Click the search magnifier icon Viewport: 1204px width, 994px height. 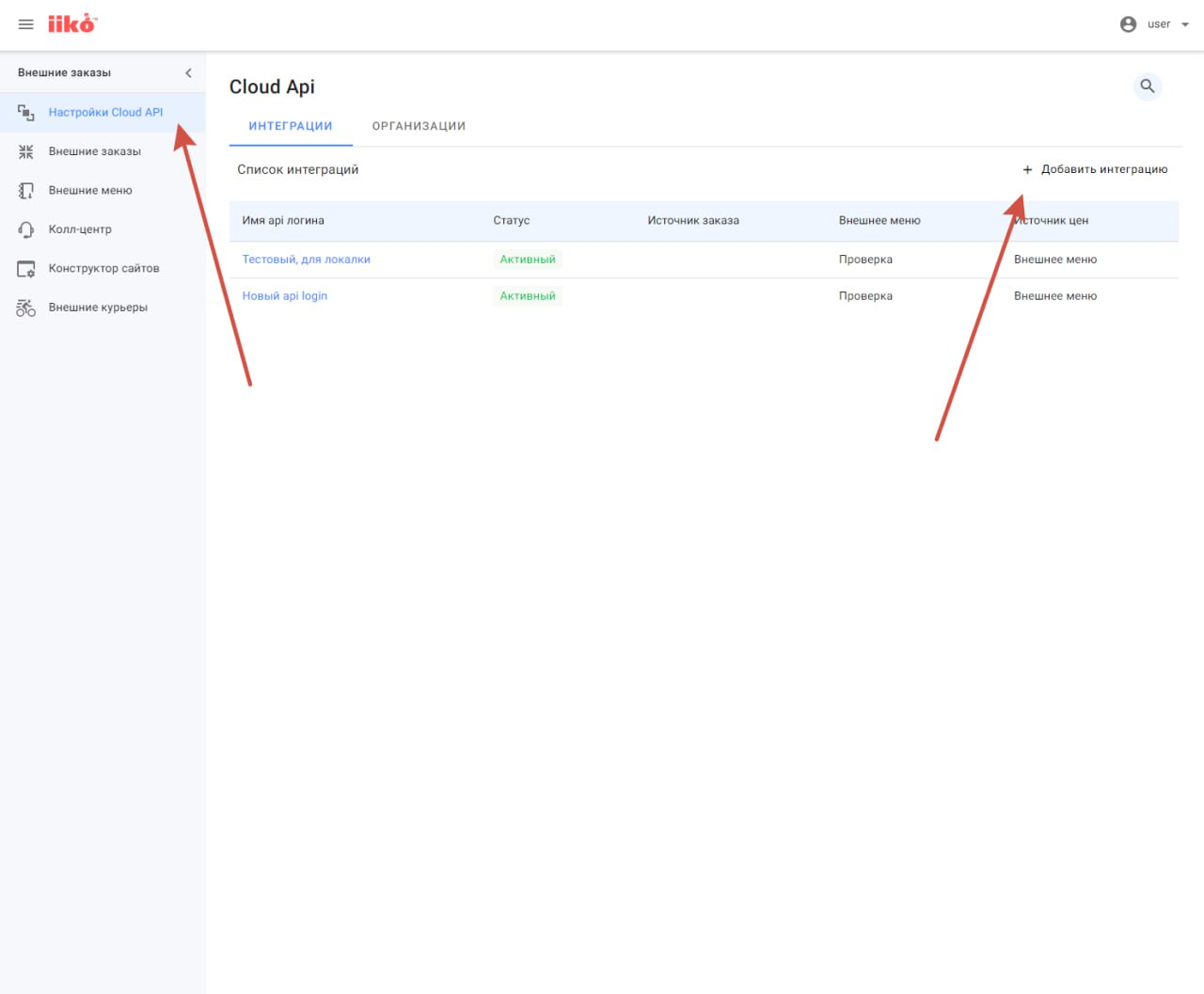point(1148,87)
